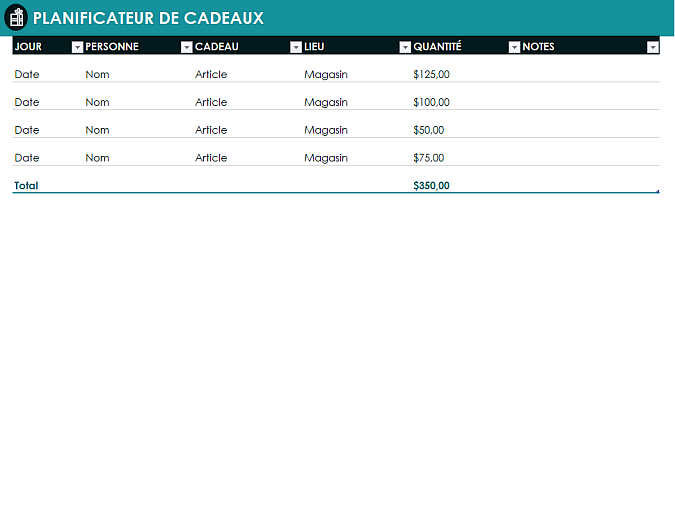Expand the LIEU column filter arrow

404,47
